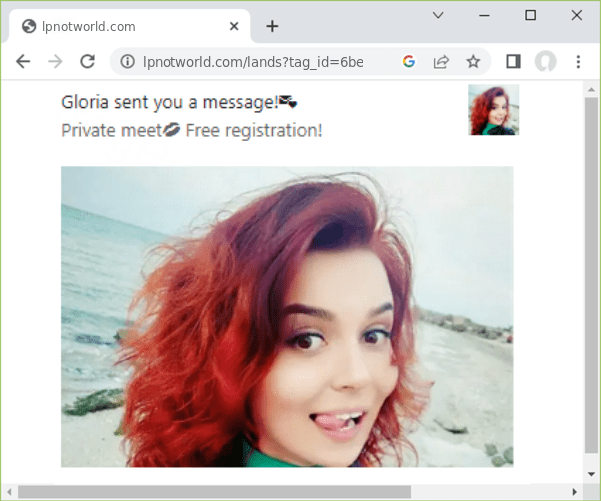Expand the tab search chevron
This screenshot has width=601, height=501.
tap(438, 15)
